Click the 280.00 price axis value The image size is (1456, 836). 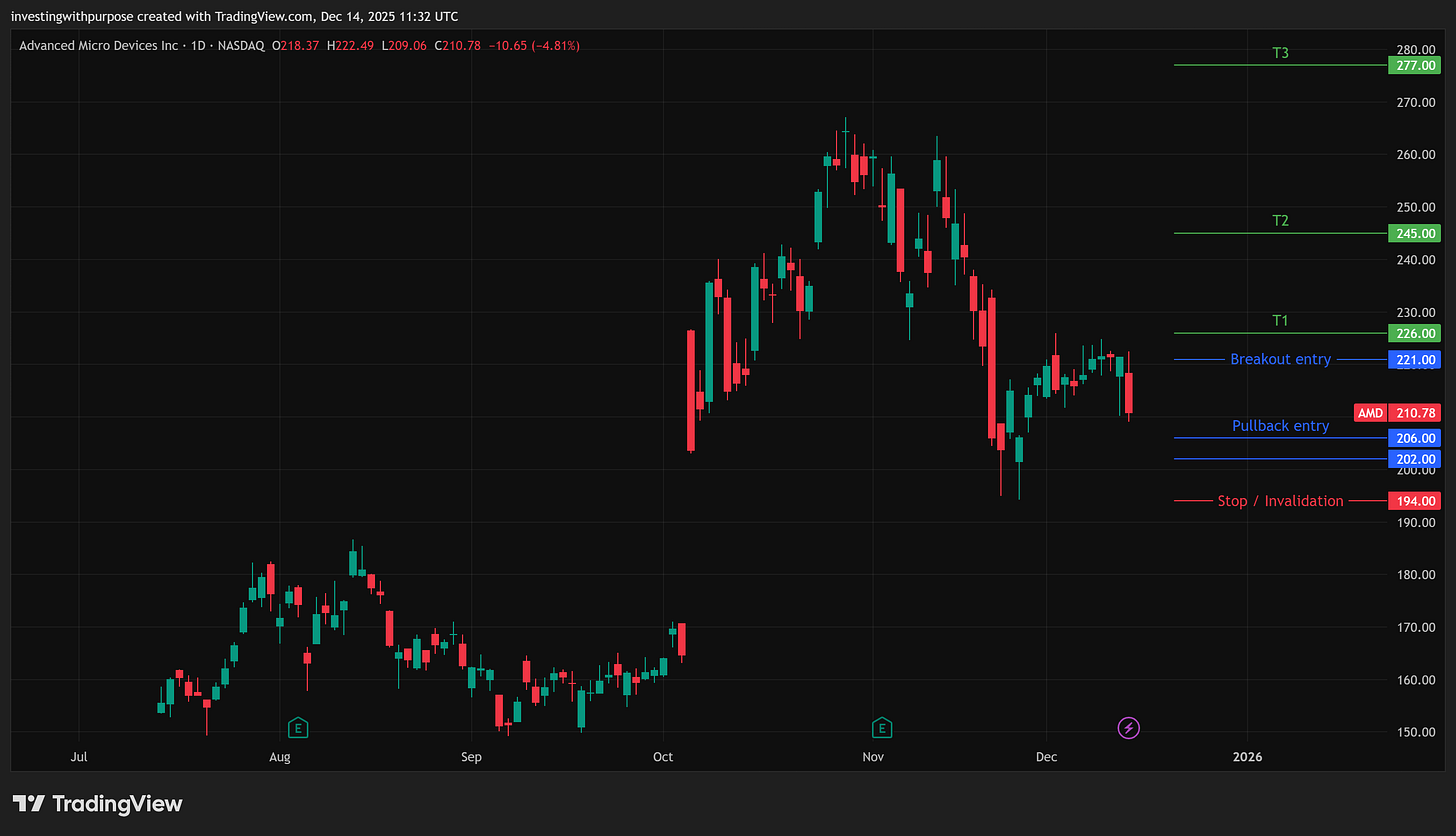coord(1416,50)
